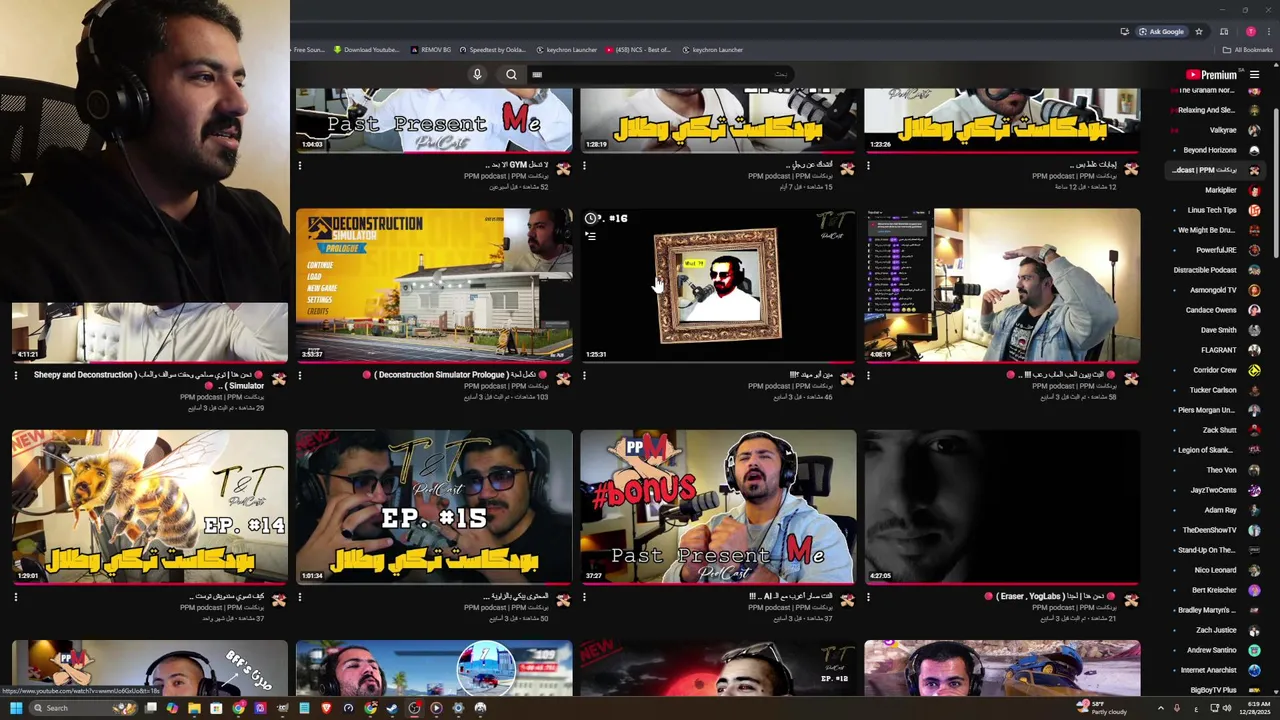Open Markiplier subscription in sidebar
Image resolution: width=1280 pixels, height=720 pixels.
(1214, 190)
